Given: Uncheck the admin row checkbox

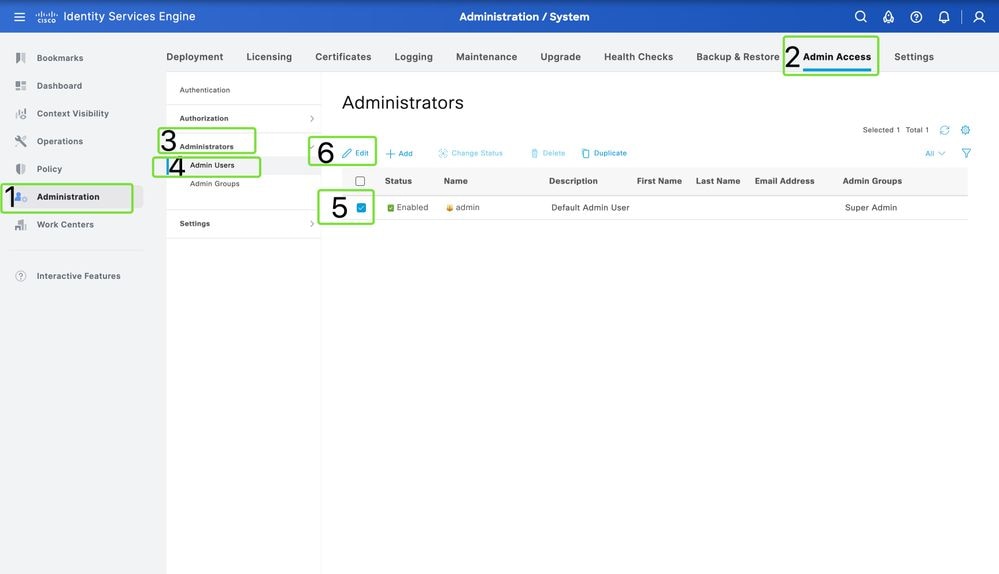Looking at the screenshot, I should (361, 208).
